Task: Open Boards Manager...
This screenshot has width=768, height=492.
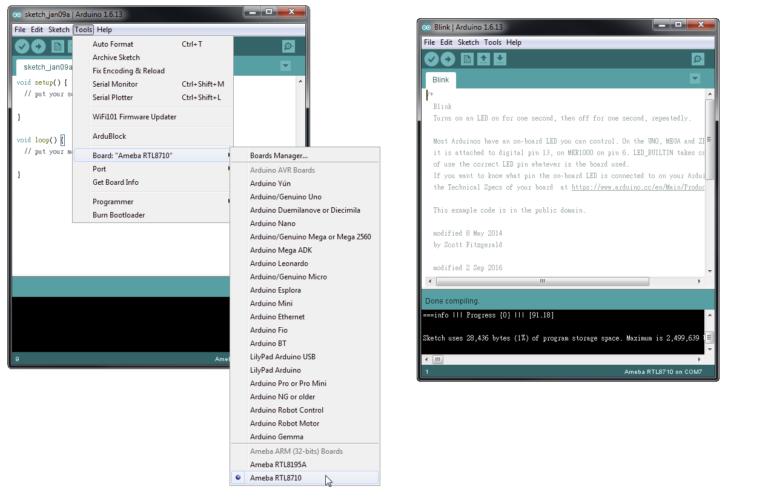Action: pos(305,155)
